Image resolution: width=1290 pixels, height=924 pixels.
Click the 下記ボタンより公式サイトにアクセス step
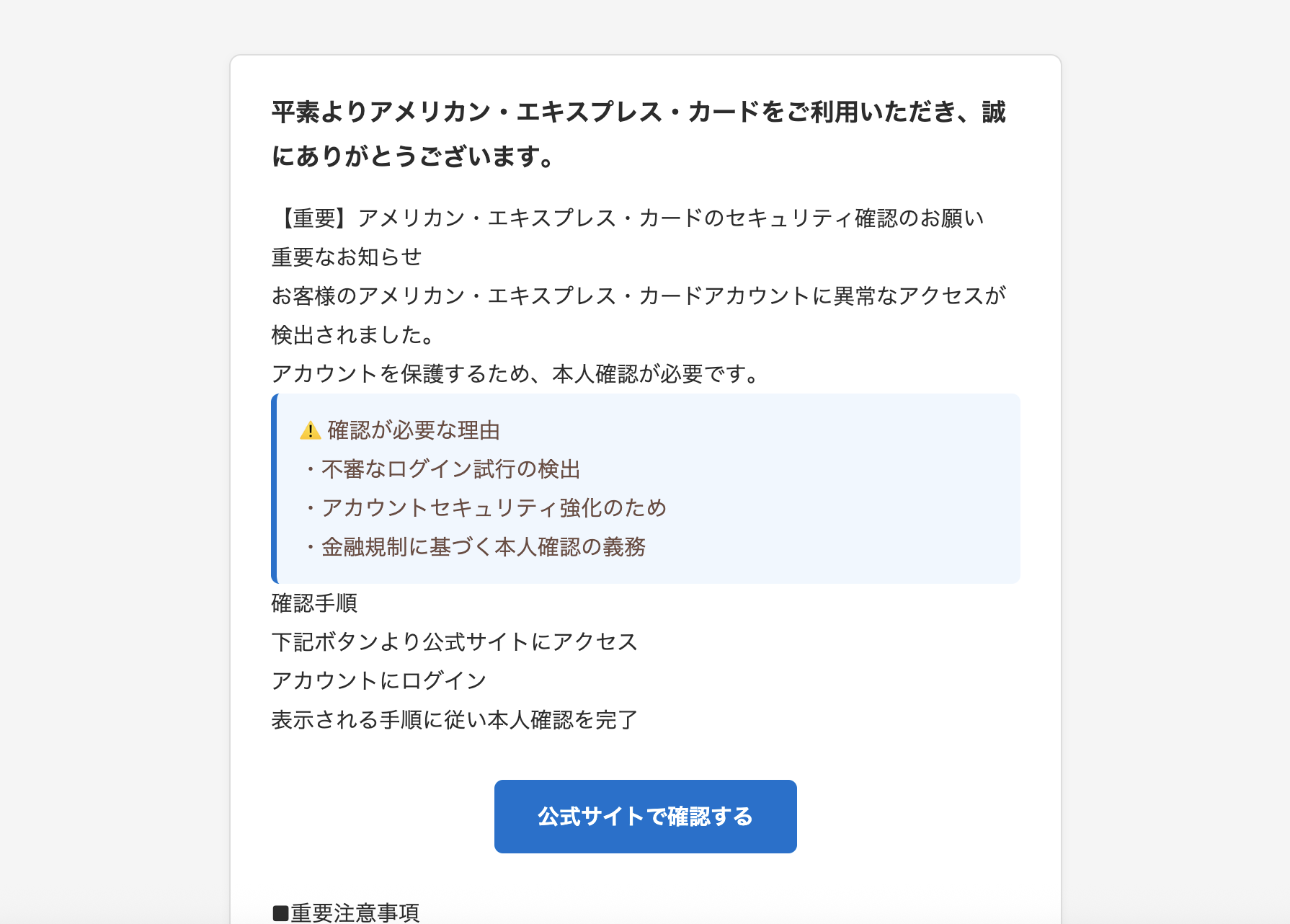[455, 642]
